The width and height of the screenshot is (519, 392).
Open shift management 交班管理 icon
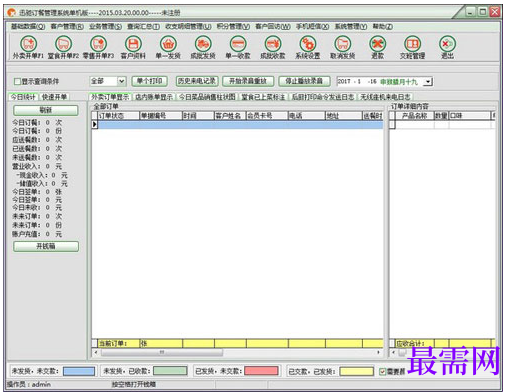tap(412, 44)
